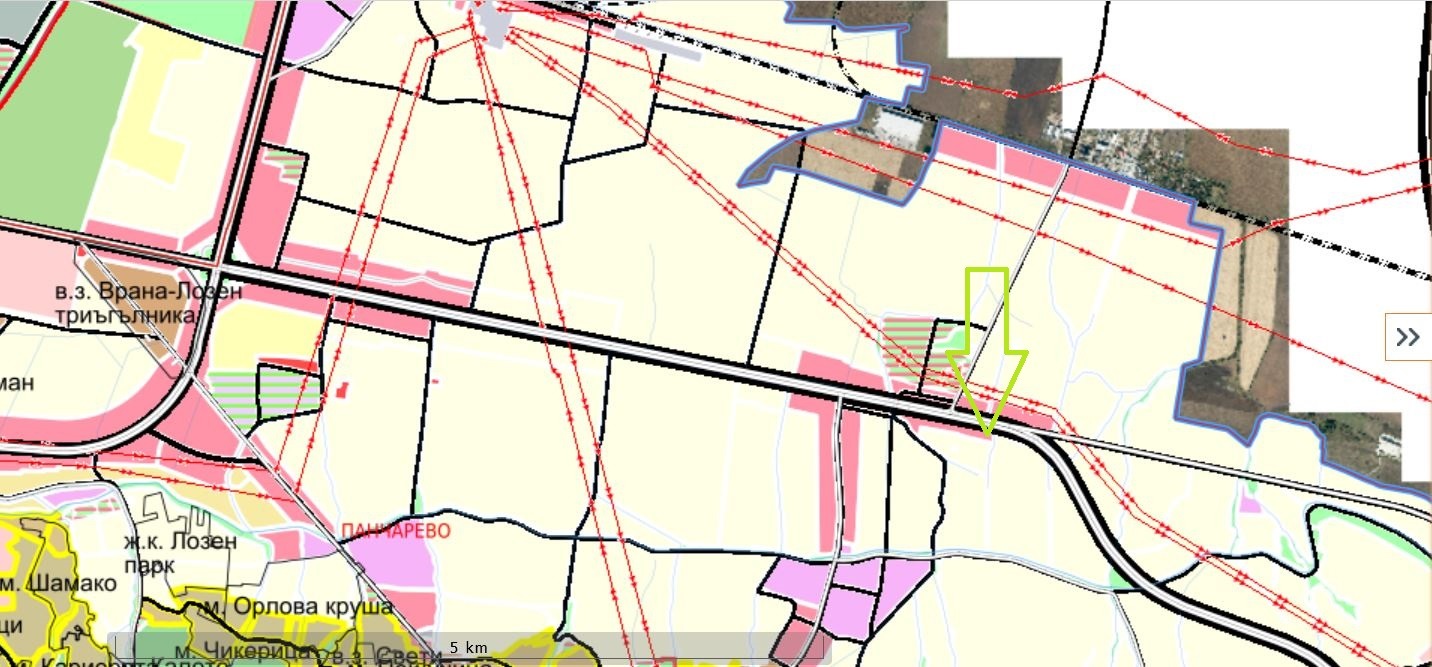Select the small green parcel beside the arrow
The width and height of the screenshot is (1432, 667).
[957, 340]
